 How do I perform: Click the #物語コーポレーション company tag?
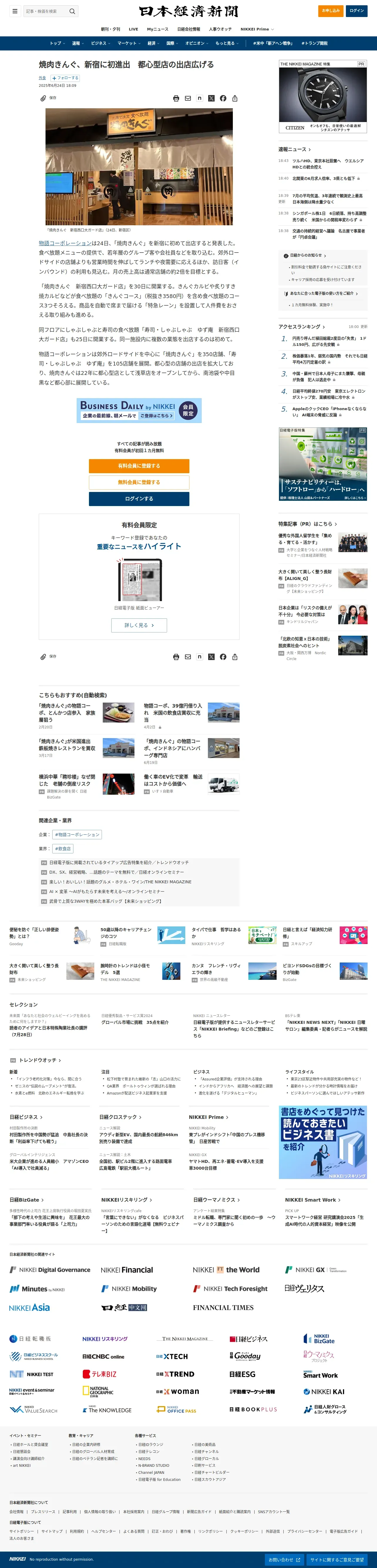(77, 835)
